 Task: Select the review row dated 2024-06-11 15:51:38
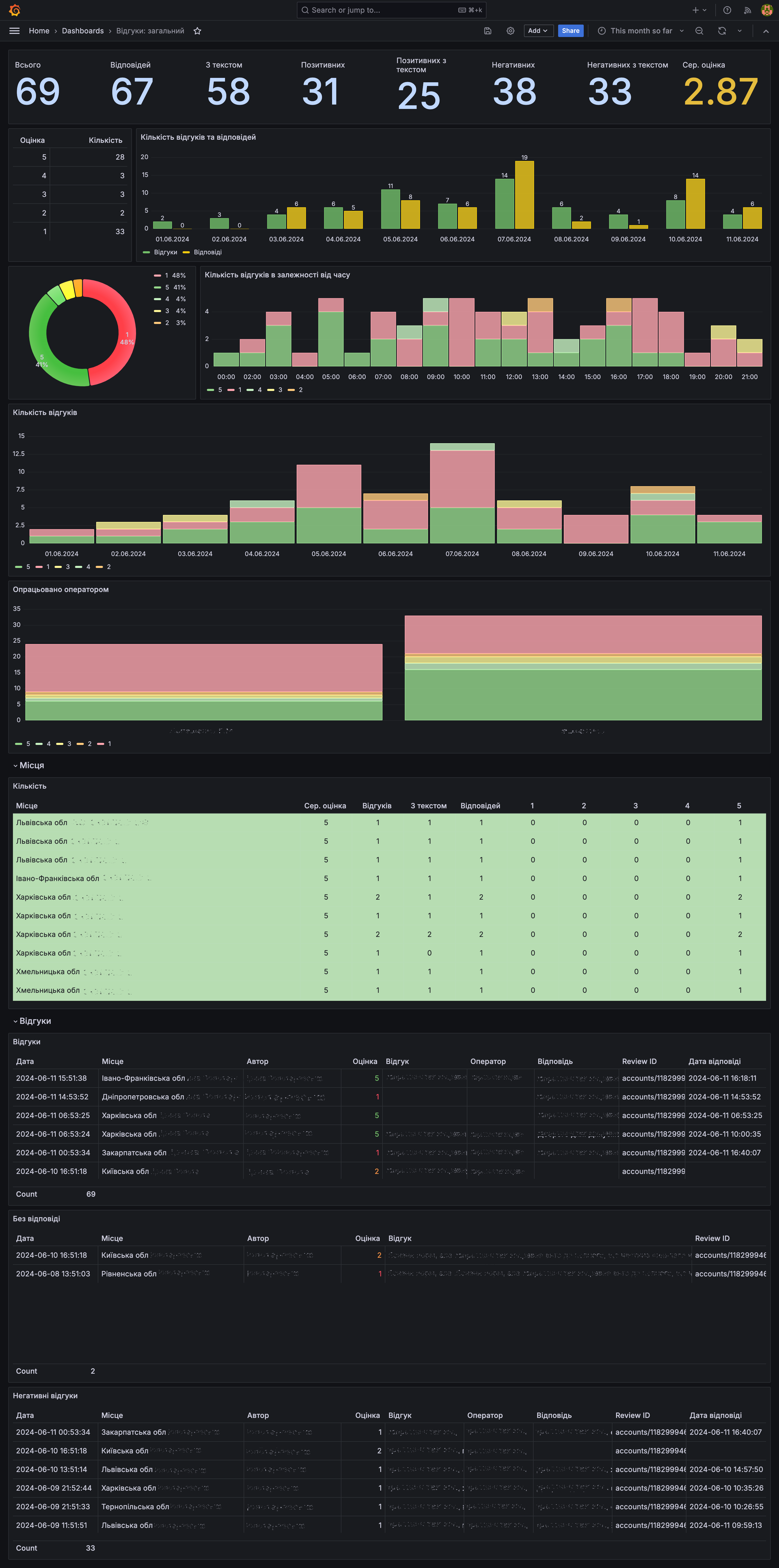pyautogui.click(x=389, y=1078)
